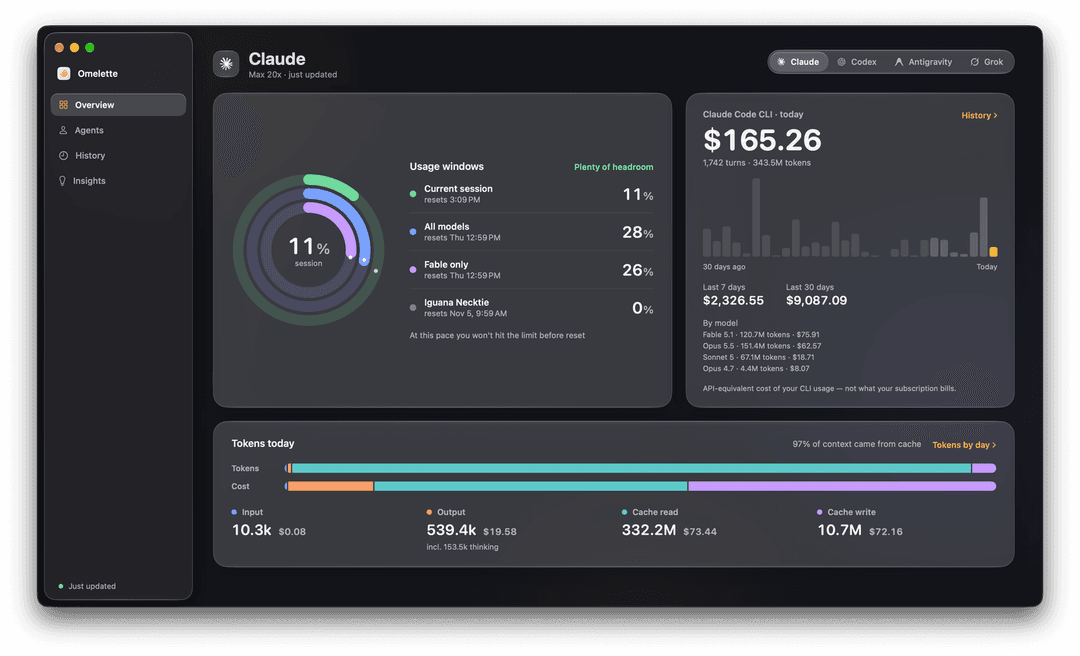This screenshot has width=1080, height=656.
Task: Click the Agents person icon
Action: (63, 130)
